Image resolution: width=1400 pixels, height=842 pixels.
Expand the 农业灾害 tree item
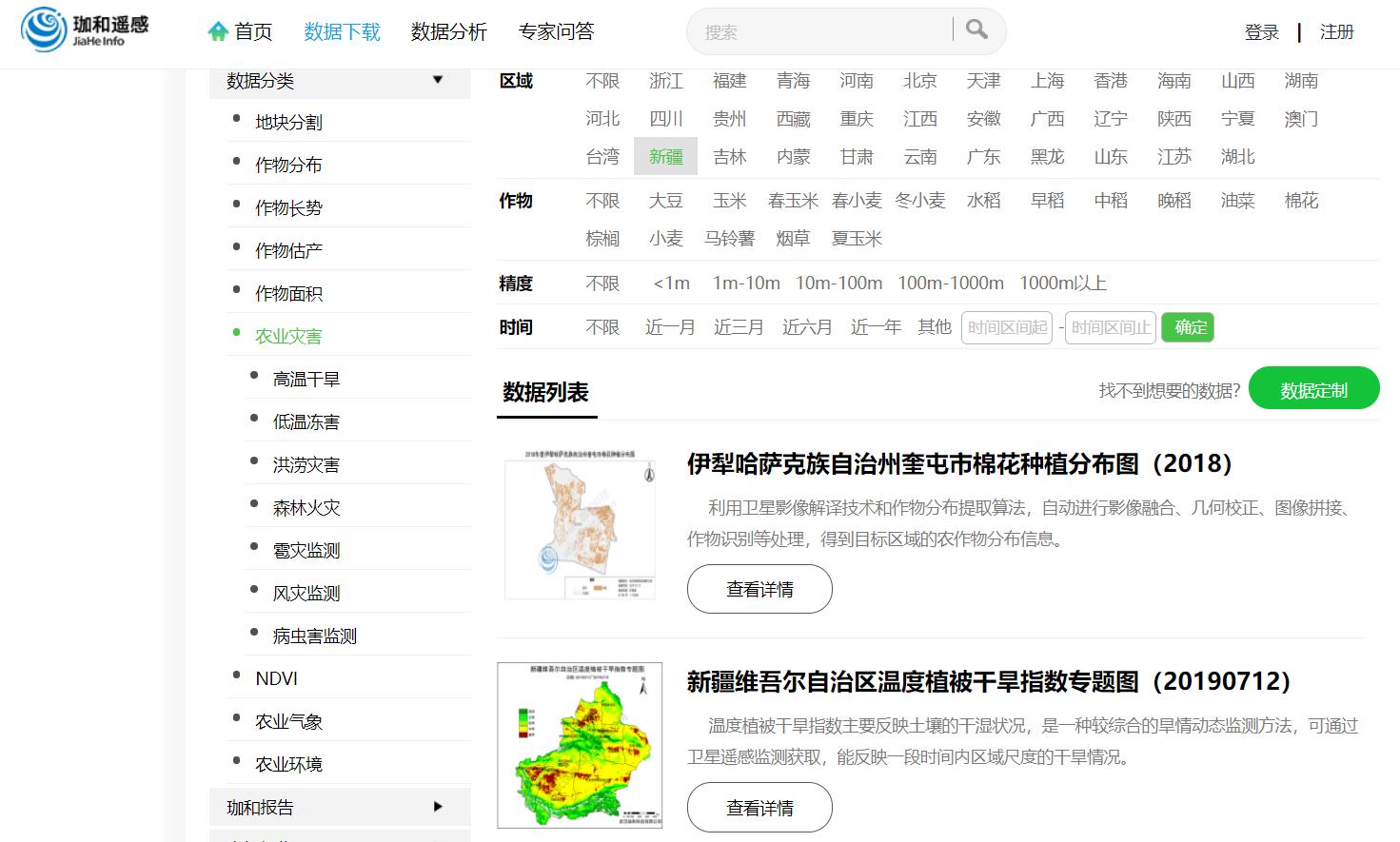[x=288, y=336]
